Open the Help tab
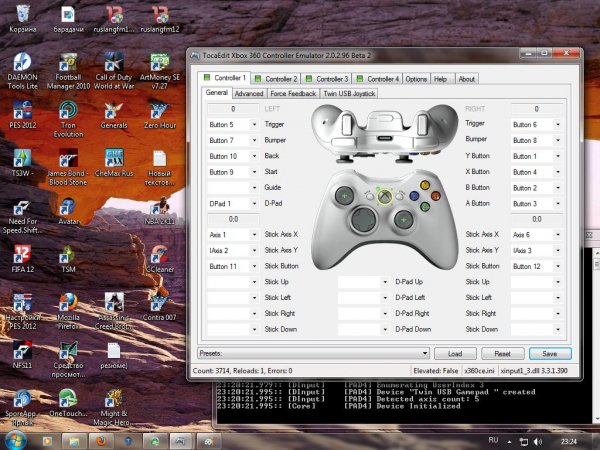Image resolution: width=600 pixels, height=450 pixels. click(x=440, y=79)
